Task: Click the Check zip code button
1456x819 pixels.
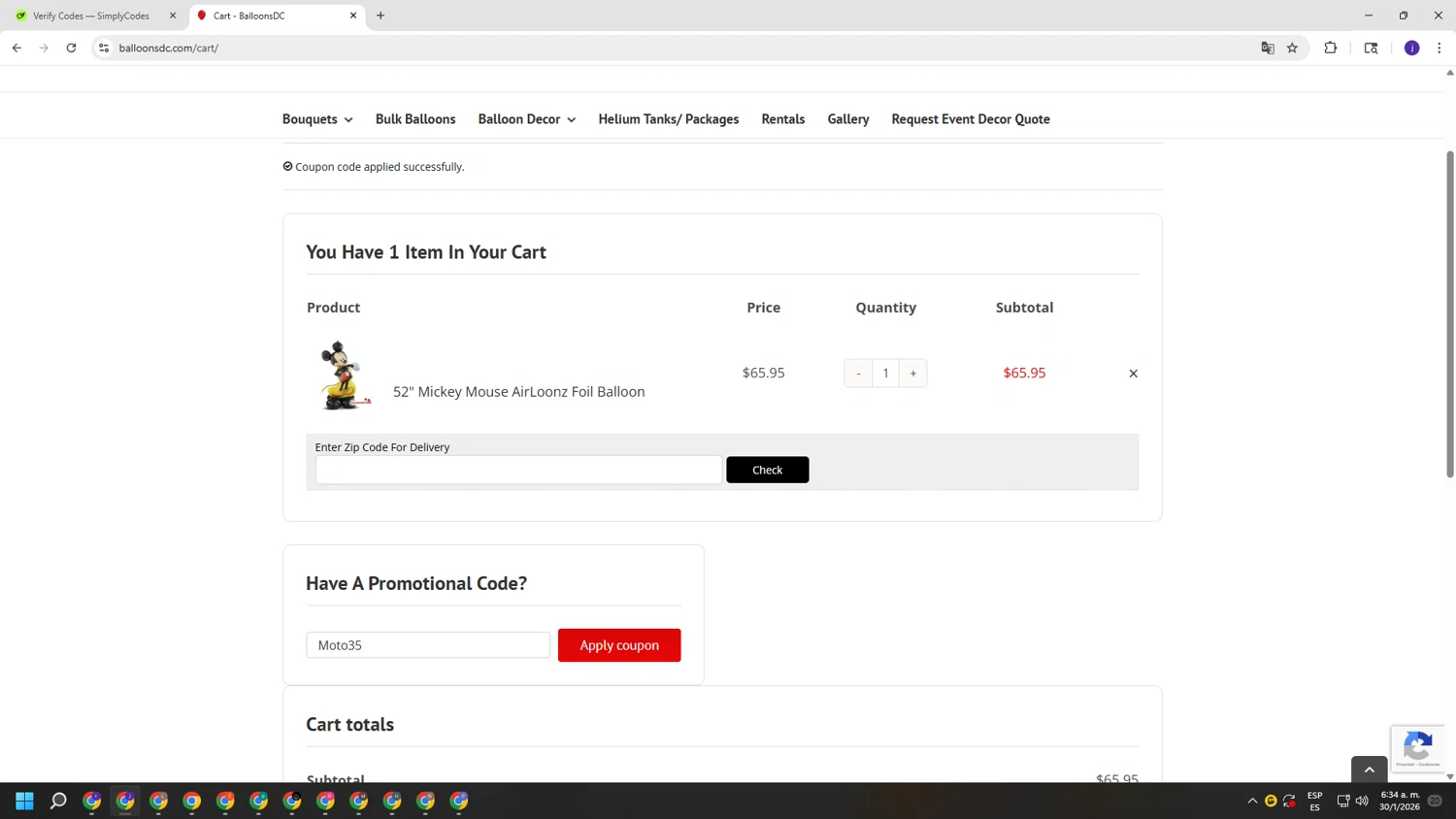Action: (767, 470)
